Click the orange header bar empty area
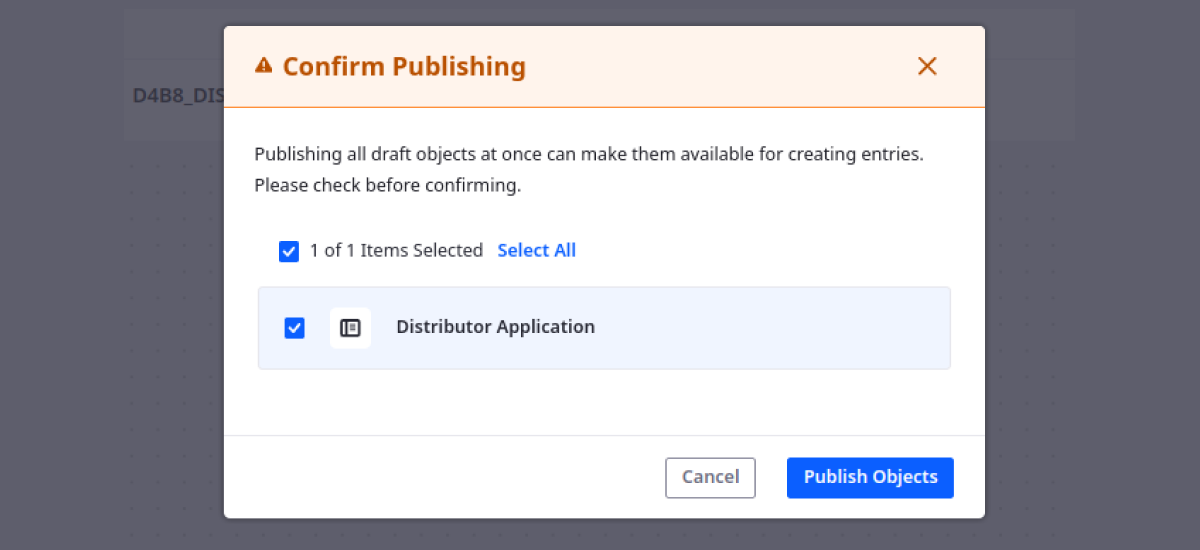Image resolution: width=1200 pixels, height=550 pixels. coord(720,66)
